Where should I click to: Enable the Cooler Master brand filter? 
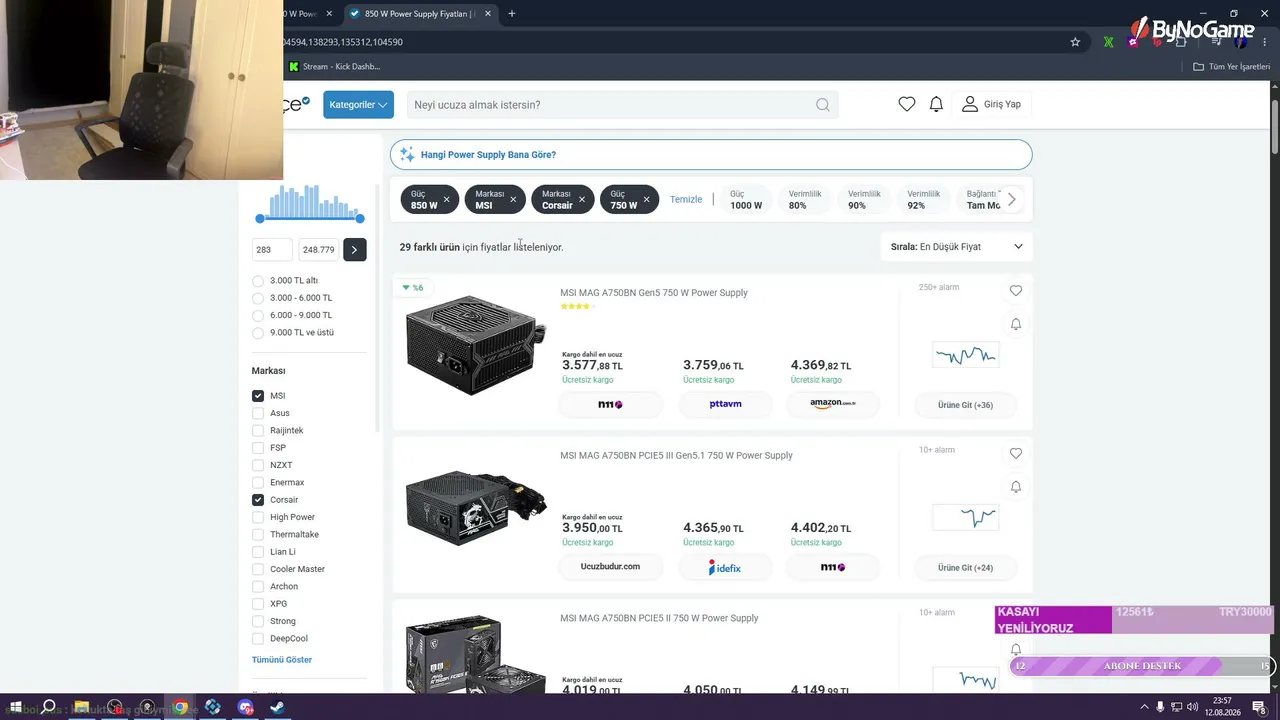point(258,569)
